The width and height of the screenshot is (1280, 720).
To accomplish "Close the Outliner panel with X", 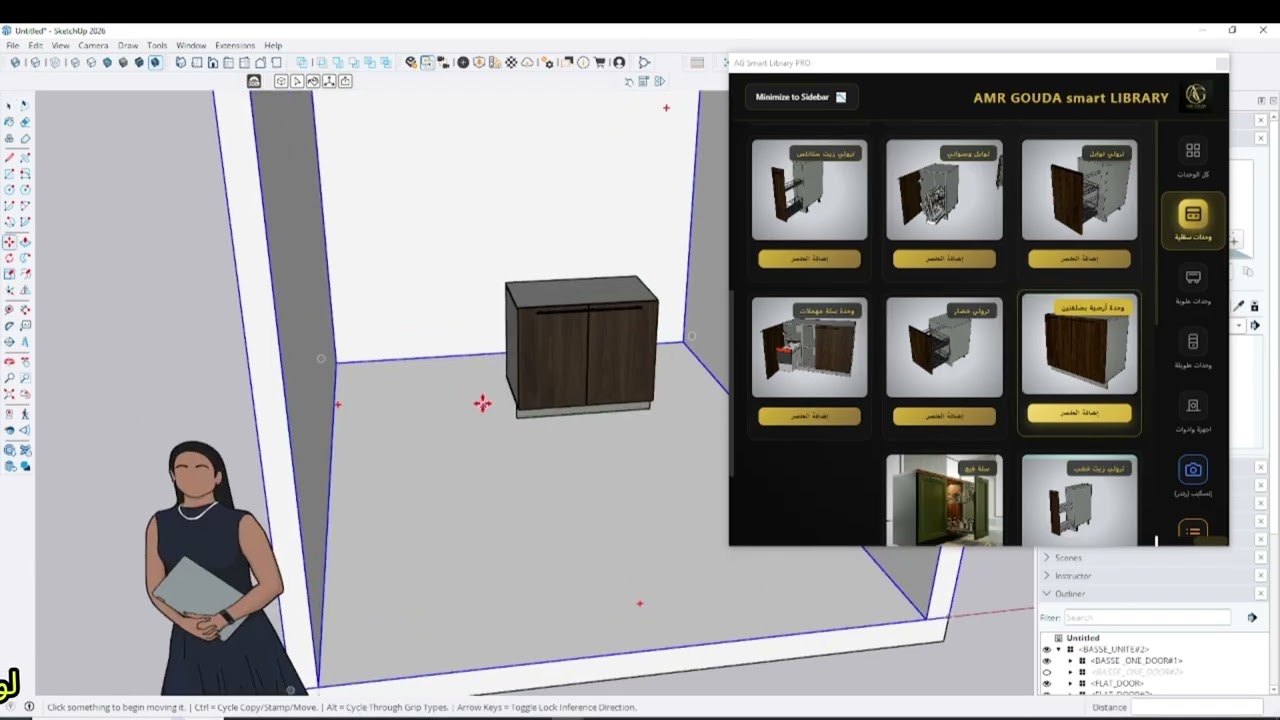I will click(x=1259, y=594).
